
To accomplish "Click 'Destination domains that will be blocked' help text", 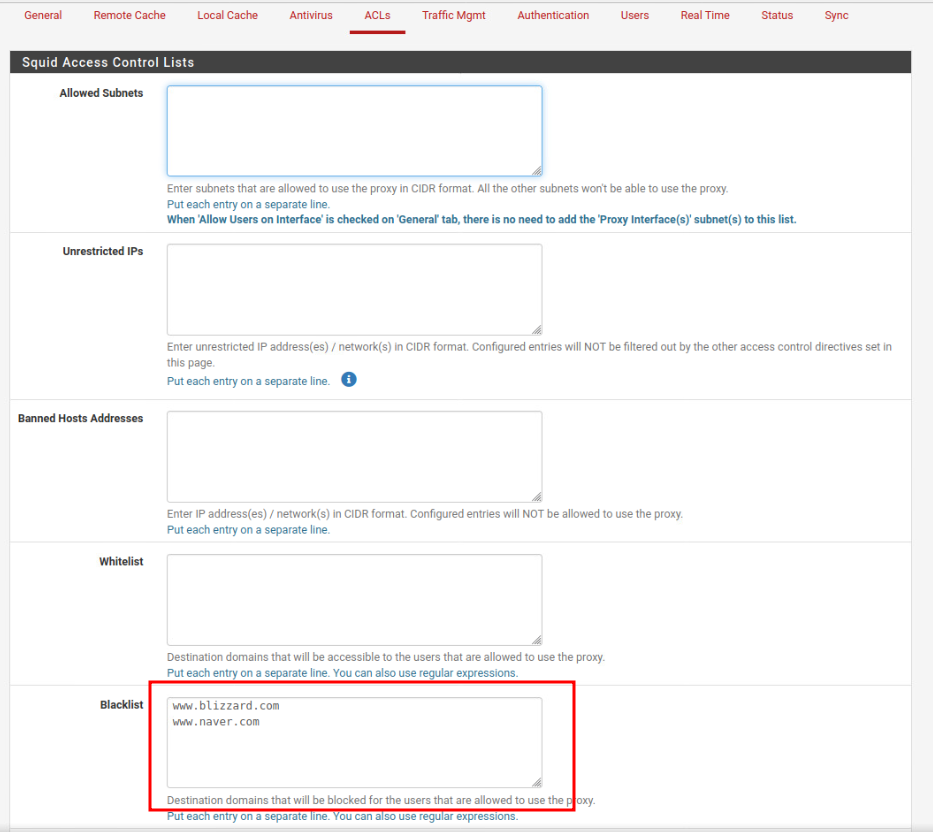I will tap(381, 800).
